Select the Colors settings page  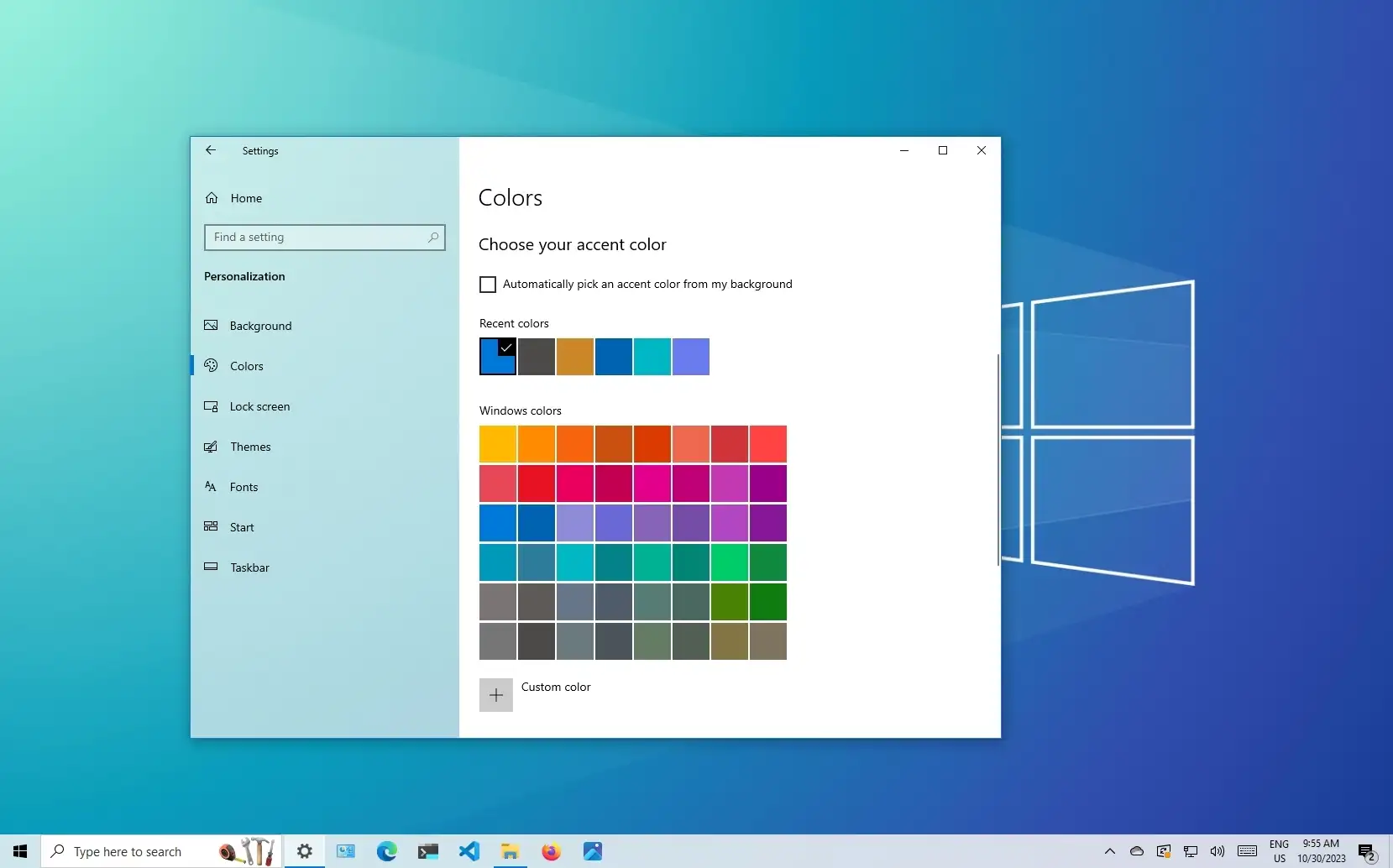pyautogui.click(x=247, y=365)
